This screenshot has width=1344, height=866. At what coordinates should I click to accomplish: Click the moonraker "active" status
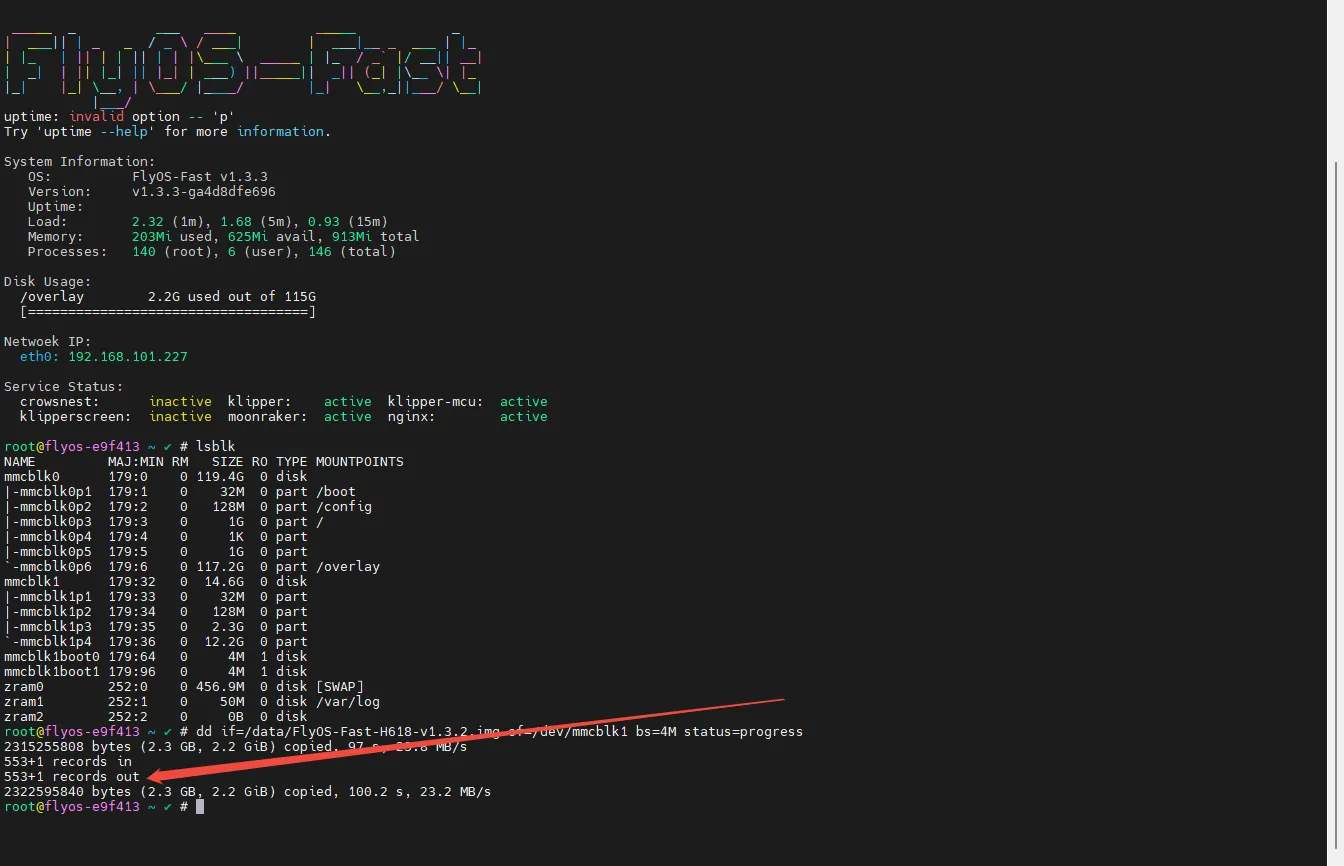347,417
